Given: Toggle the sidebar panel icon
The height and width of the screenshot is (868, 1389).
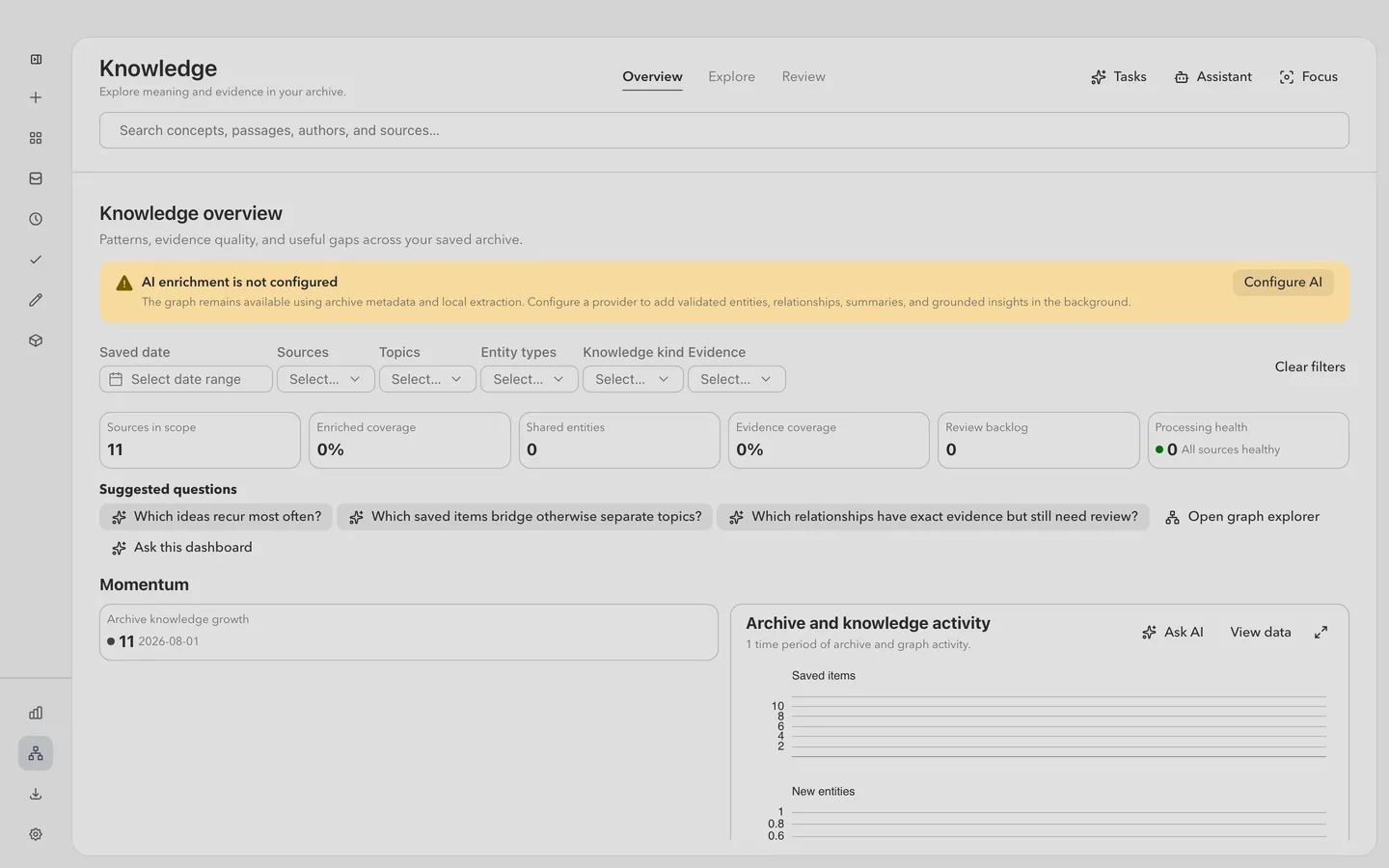Looking at the screenshot, I should (x=36, y=59).
